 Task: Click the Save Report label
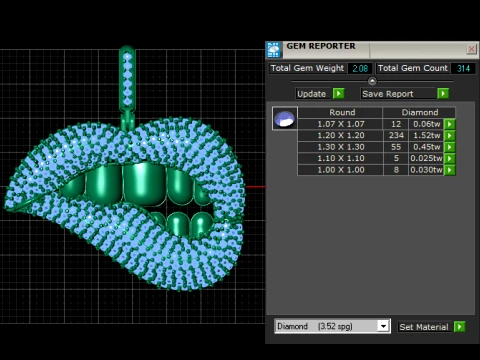388,94
